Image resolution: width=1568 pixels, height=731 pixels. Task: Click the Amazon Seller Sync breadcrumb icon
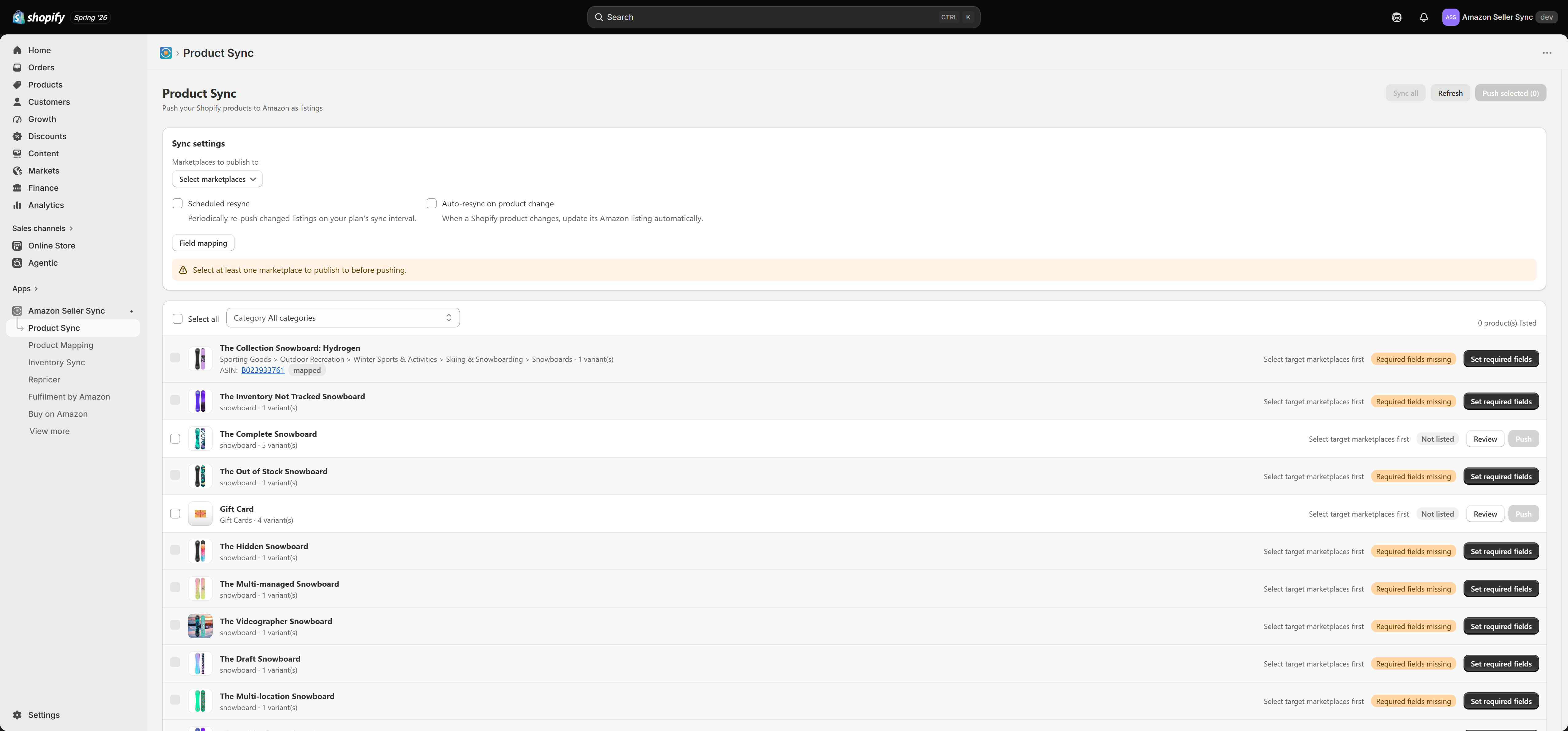click(166, 53)
